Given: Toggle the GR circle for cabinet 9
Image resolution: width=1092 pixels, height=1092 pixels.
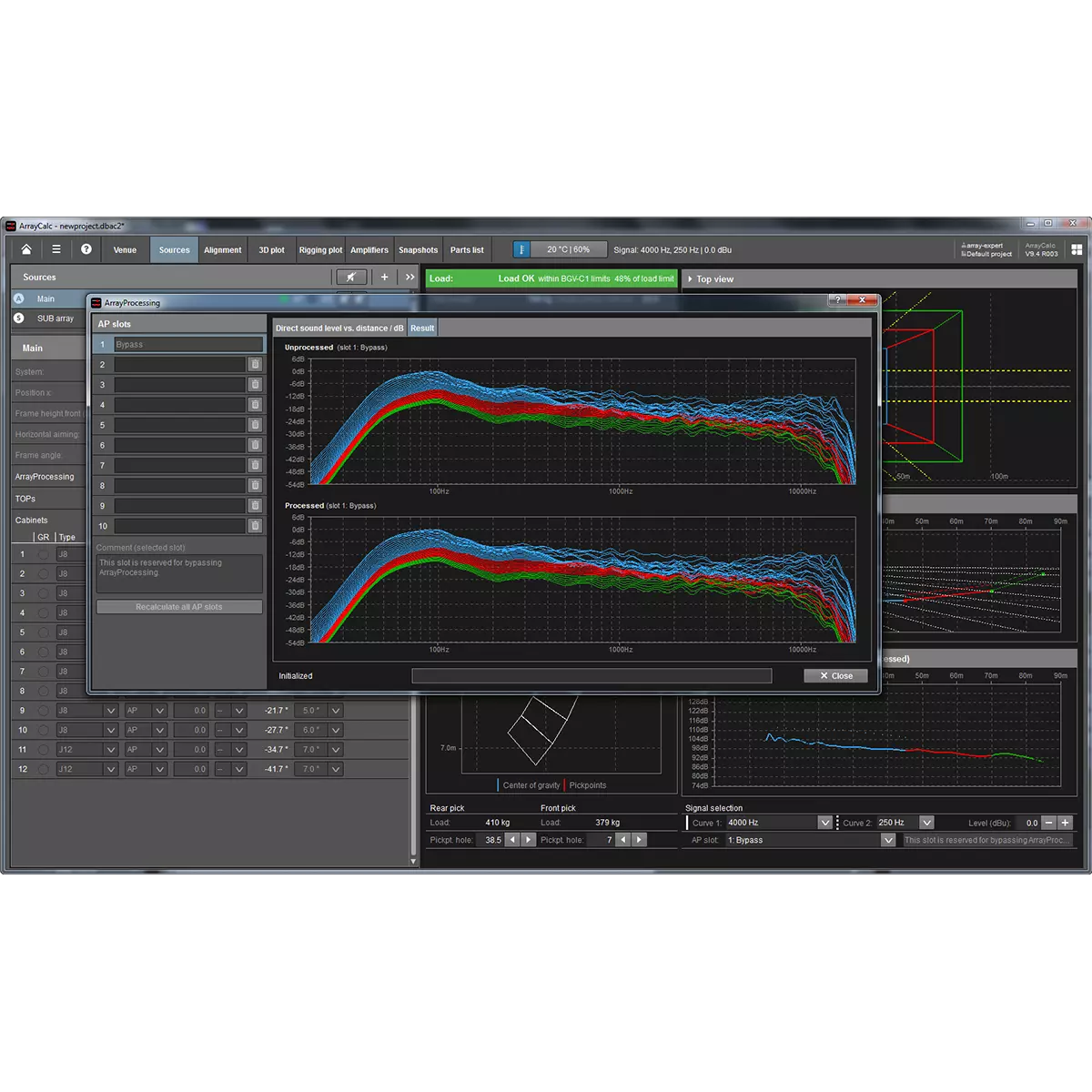Looking at the screenshot, I should pos(43,711).
